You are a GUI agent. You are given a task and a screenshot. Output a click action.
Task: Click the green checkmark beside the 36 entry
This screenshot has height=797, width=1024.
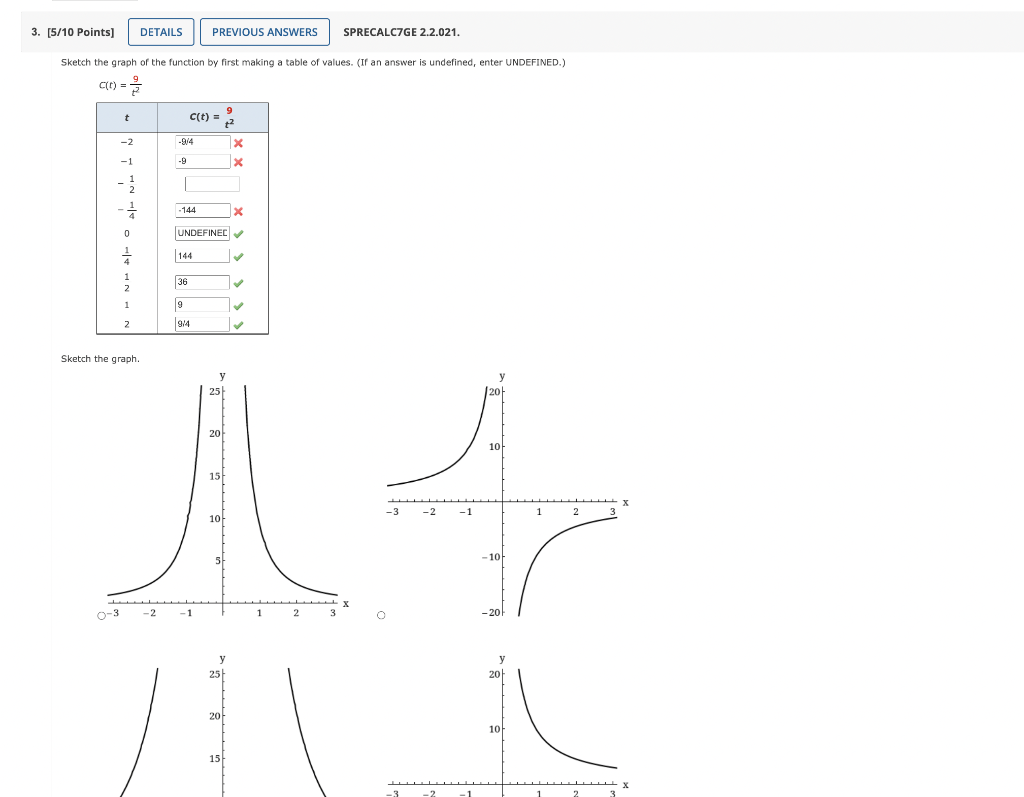click(237, 282)
